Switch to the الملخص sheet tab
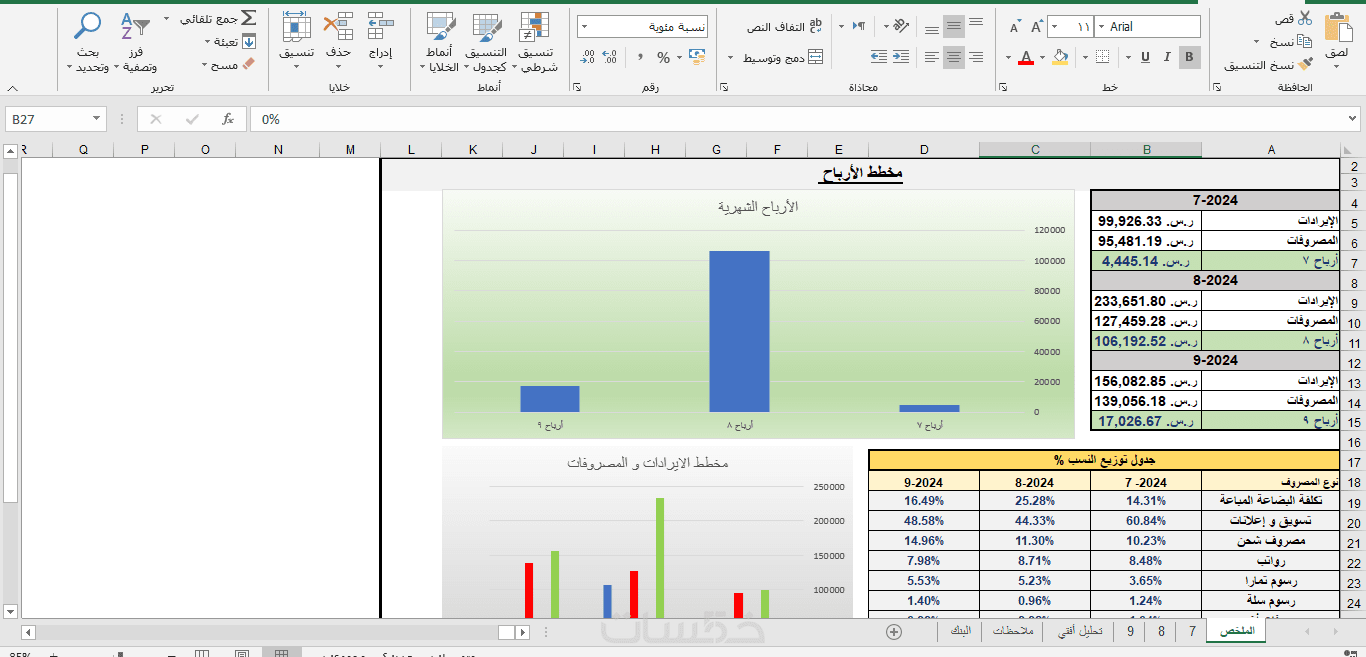Viewport: 1366px width, 657px height. tap(1237, 631)
